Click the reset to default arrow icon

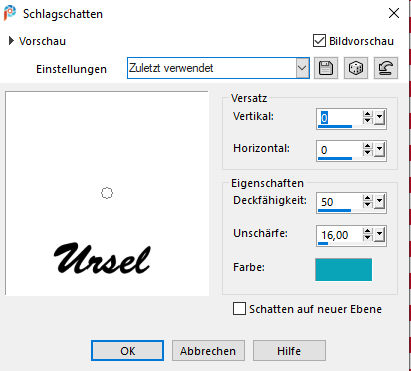coord(386,68)
